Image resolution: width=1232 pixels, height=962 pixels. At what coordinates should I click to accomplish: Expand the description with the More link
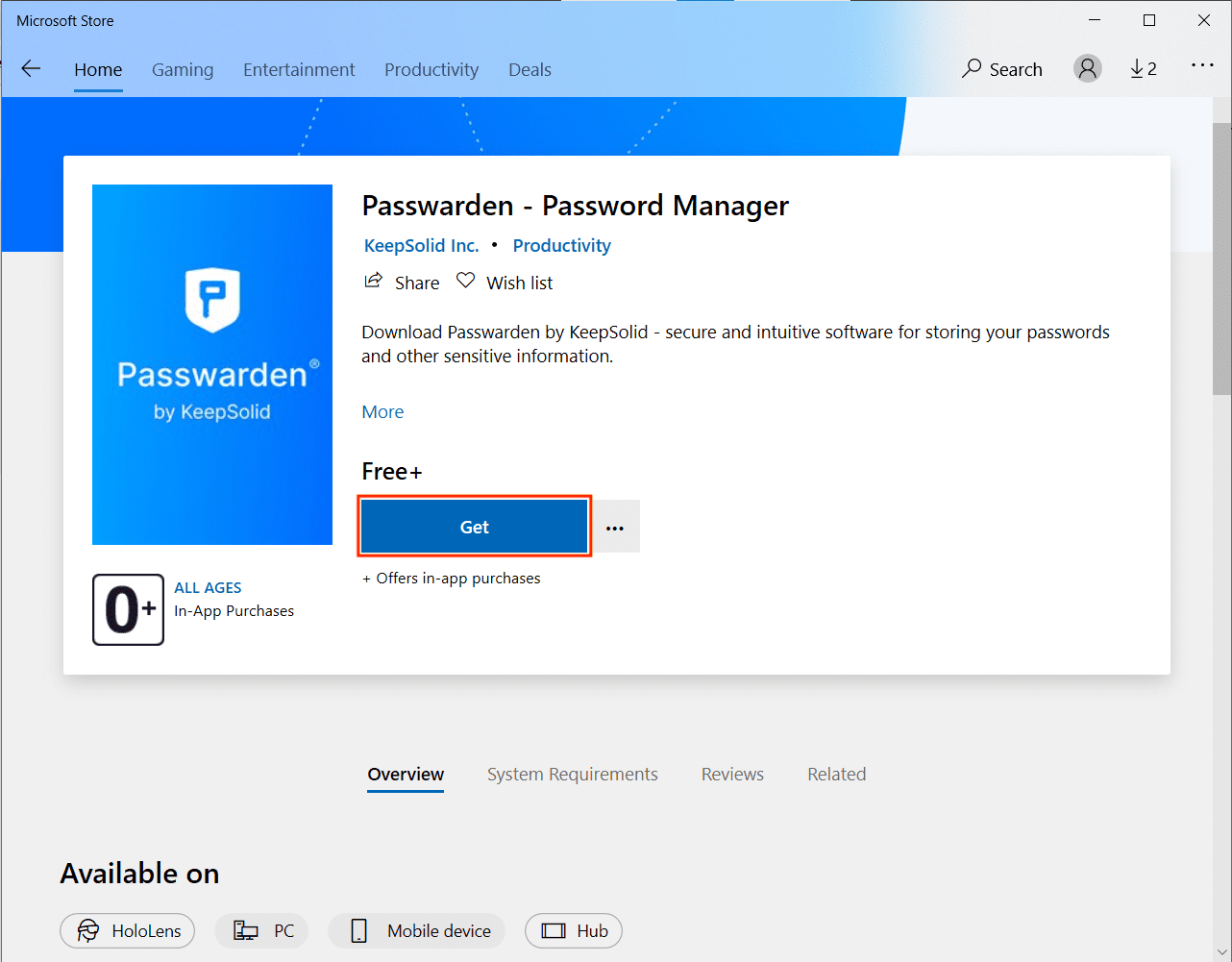click(x=382, y=412)
